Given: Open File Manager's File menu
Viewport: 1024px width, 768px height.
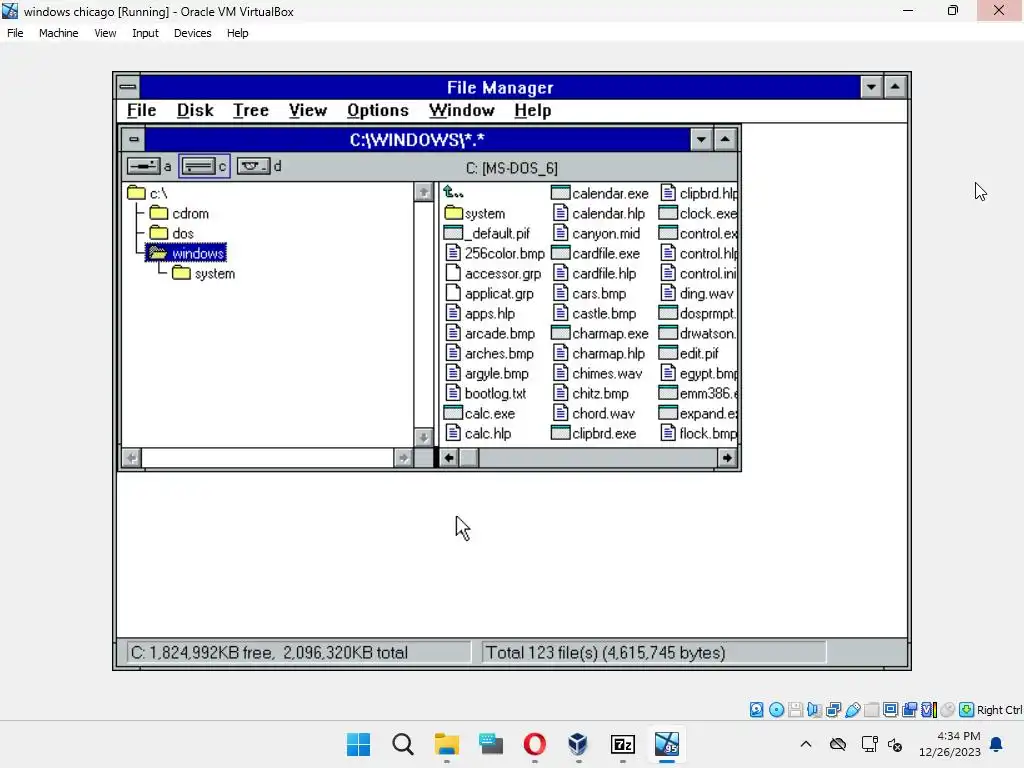Looking at the screenshot, I should click(x=142, y=110).
